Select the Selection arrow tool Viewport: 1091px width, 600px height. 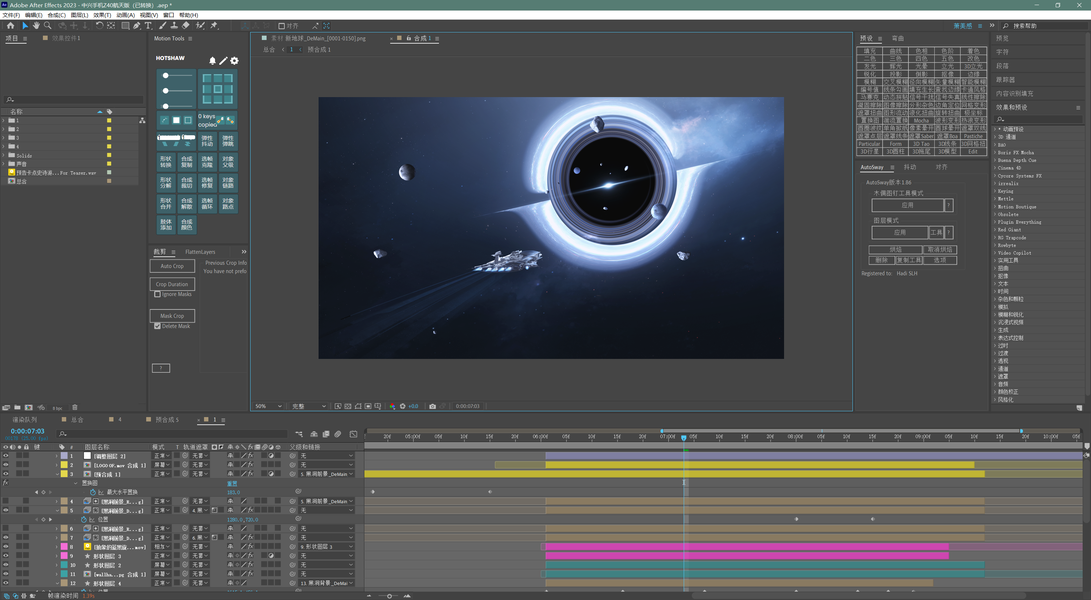click(x=24, y=26)
